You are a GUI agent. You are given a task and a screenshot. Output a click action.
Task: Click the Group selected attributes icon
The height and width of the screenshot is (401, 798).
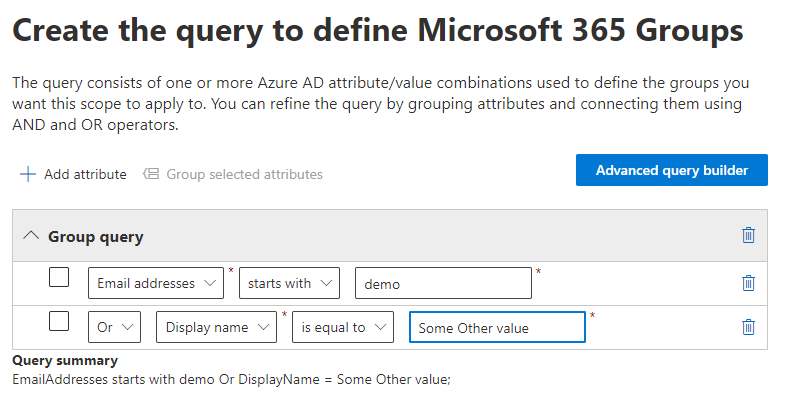pos(151,174)
